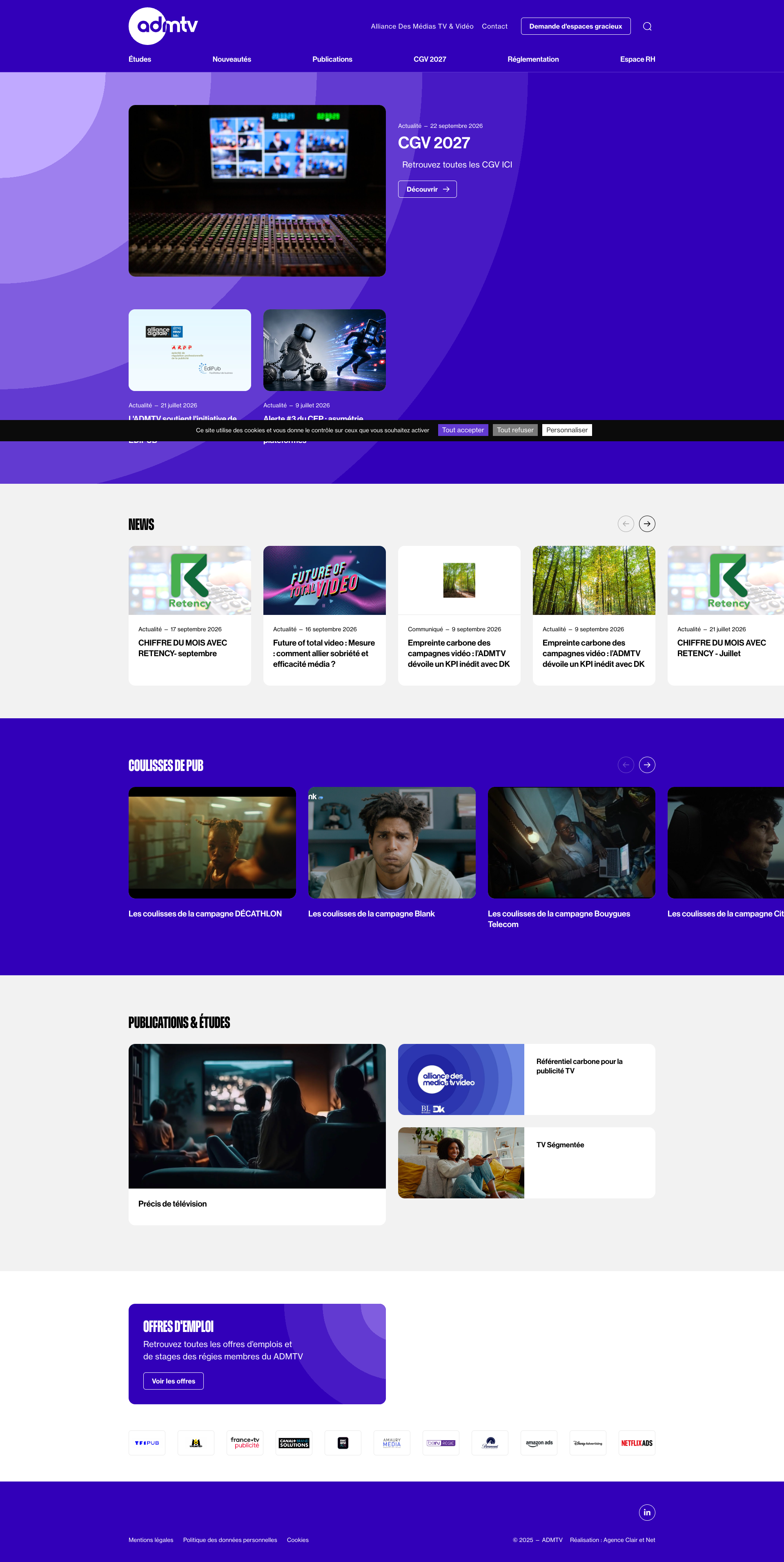The image size is (784, 1562).
Task: Refuse cookies with Tout refuser
Action: click(515, 430)
